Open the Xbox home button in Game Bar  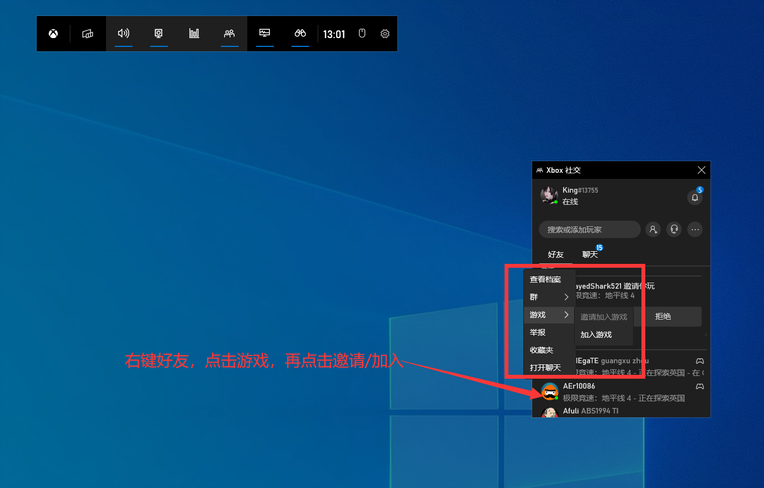click(x=53, y=34)
